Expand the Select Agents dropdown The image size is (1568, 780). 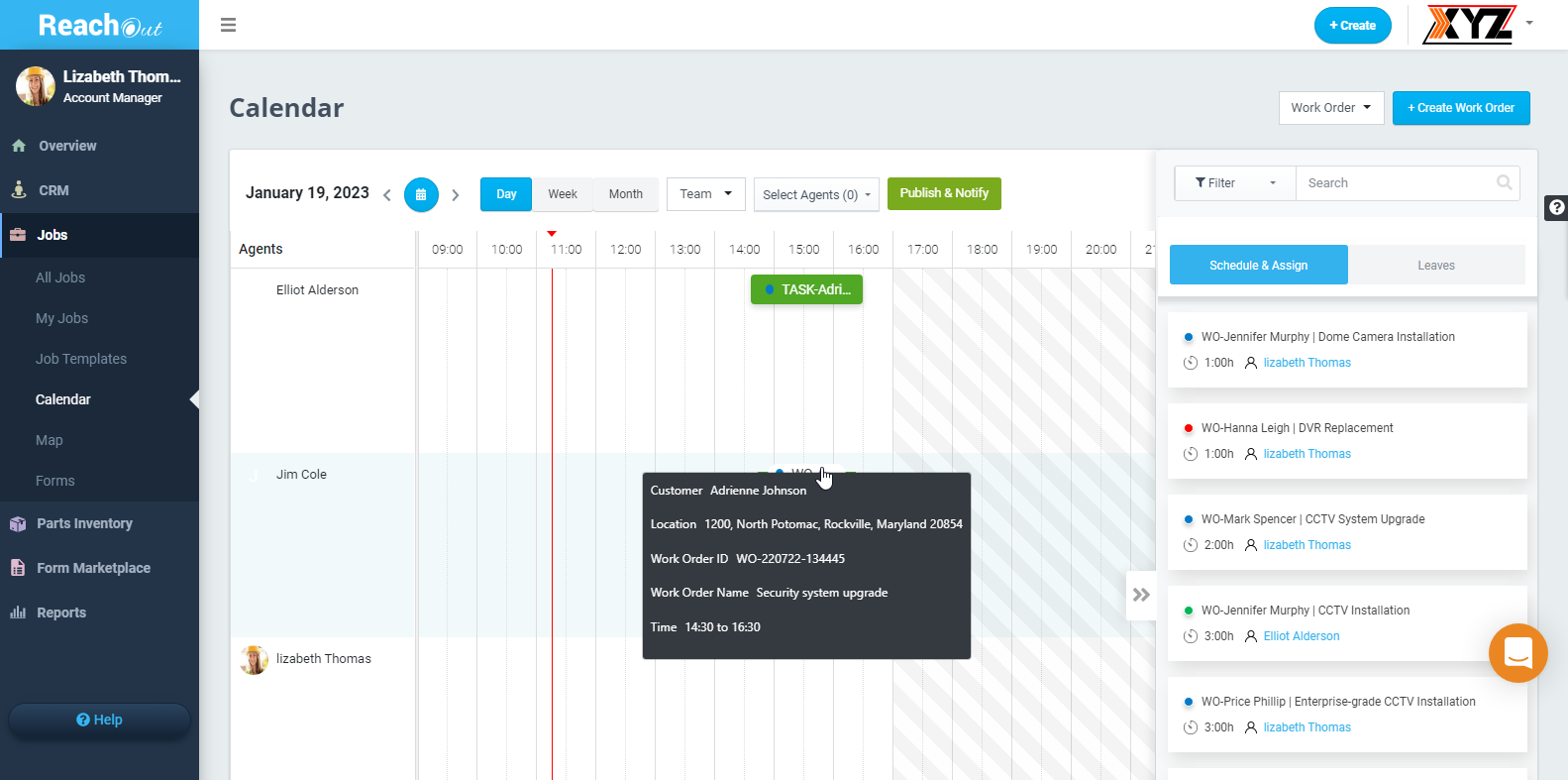click(816, 195)
